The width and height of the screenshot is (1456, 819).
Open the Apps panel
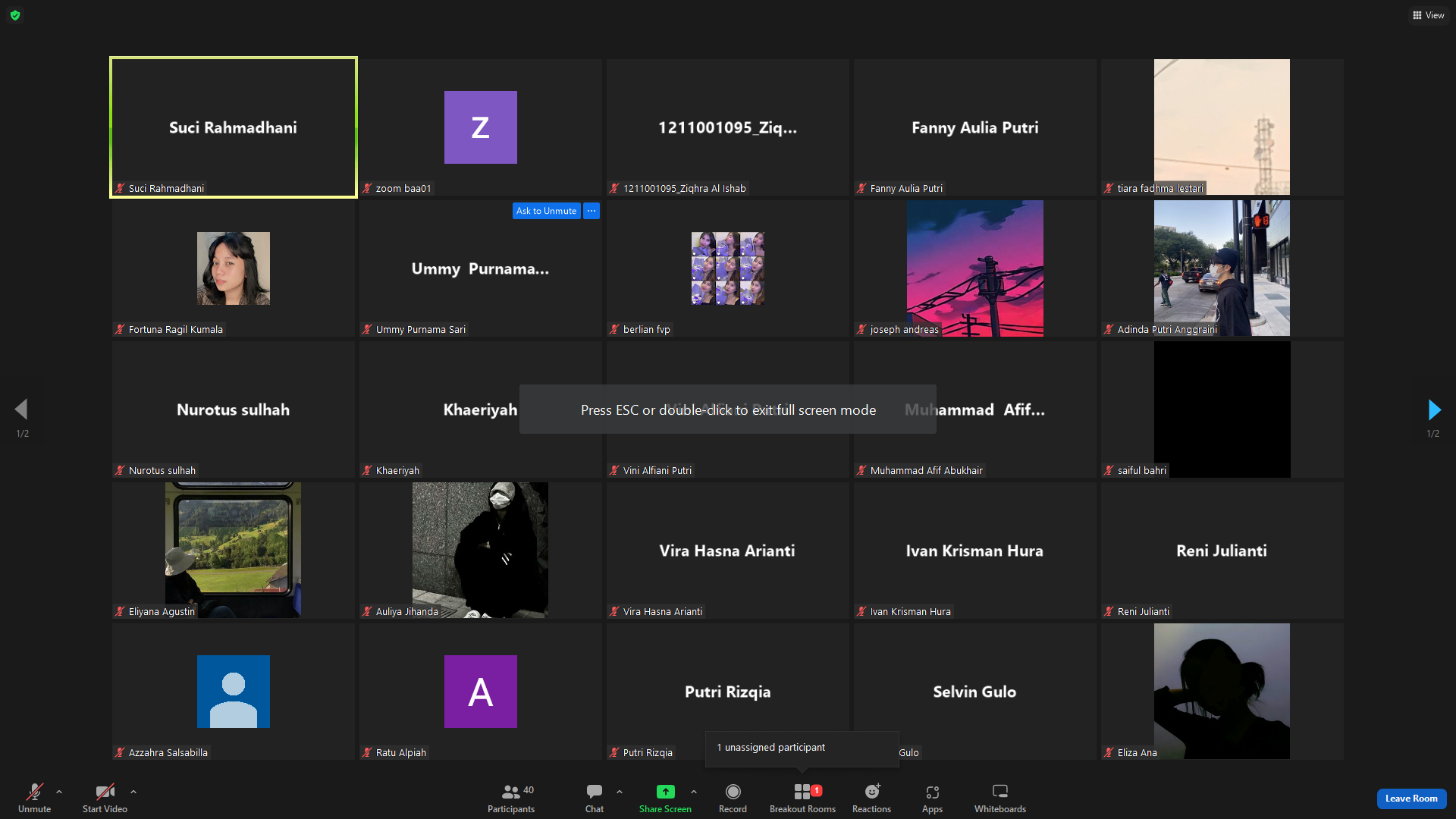(932, 799)
